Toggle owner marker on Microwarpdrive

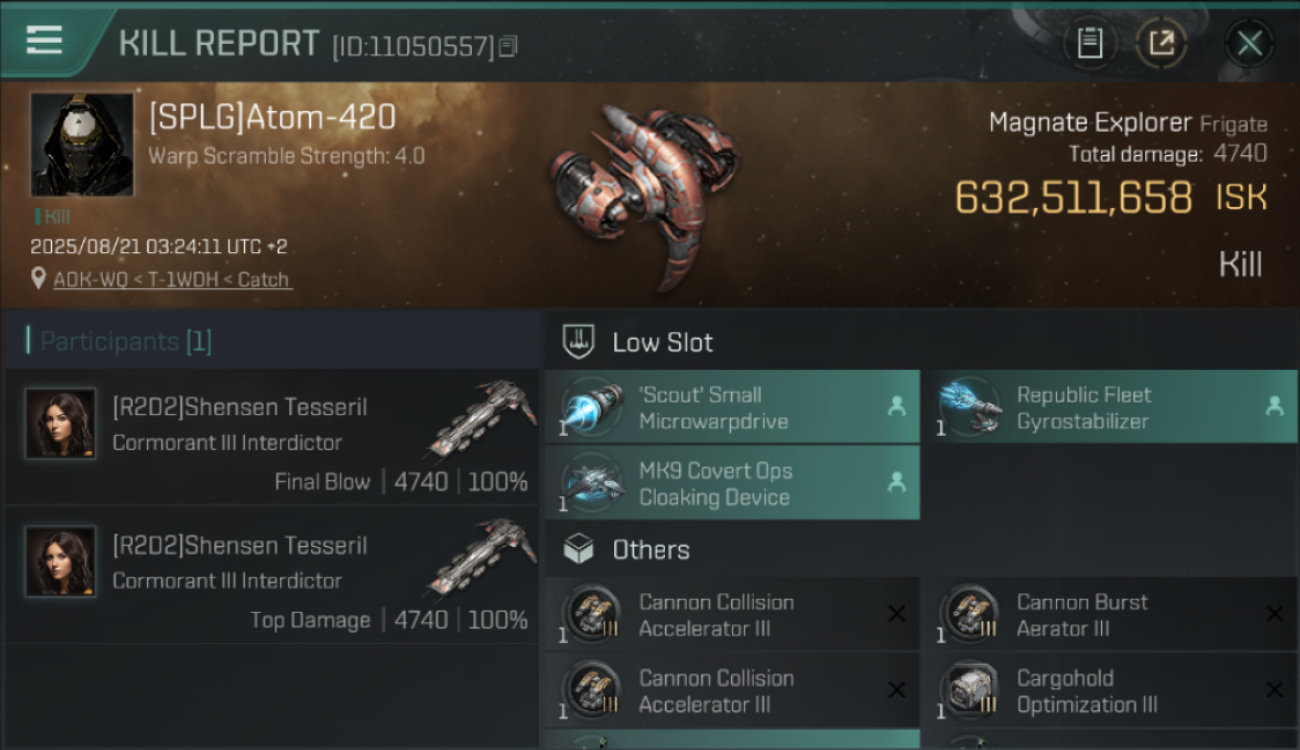pos(896,406)
